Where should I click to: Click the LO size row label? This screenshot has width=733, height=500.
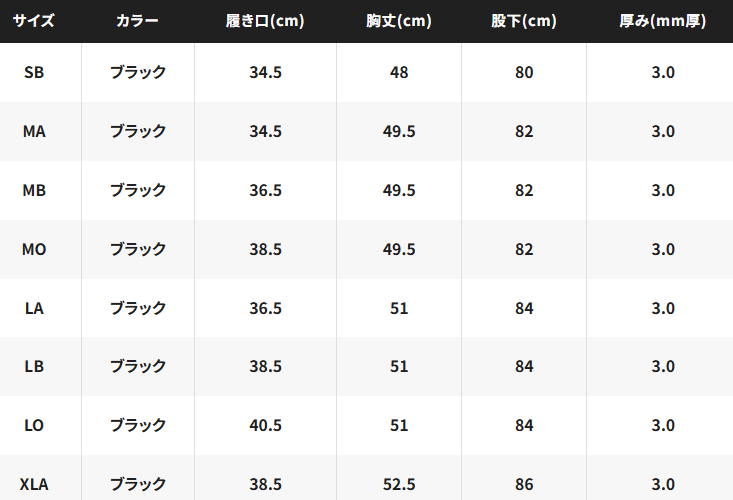tap(34, 425)
